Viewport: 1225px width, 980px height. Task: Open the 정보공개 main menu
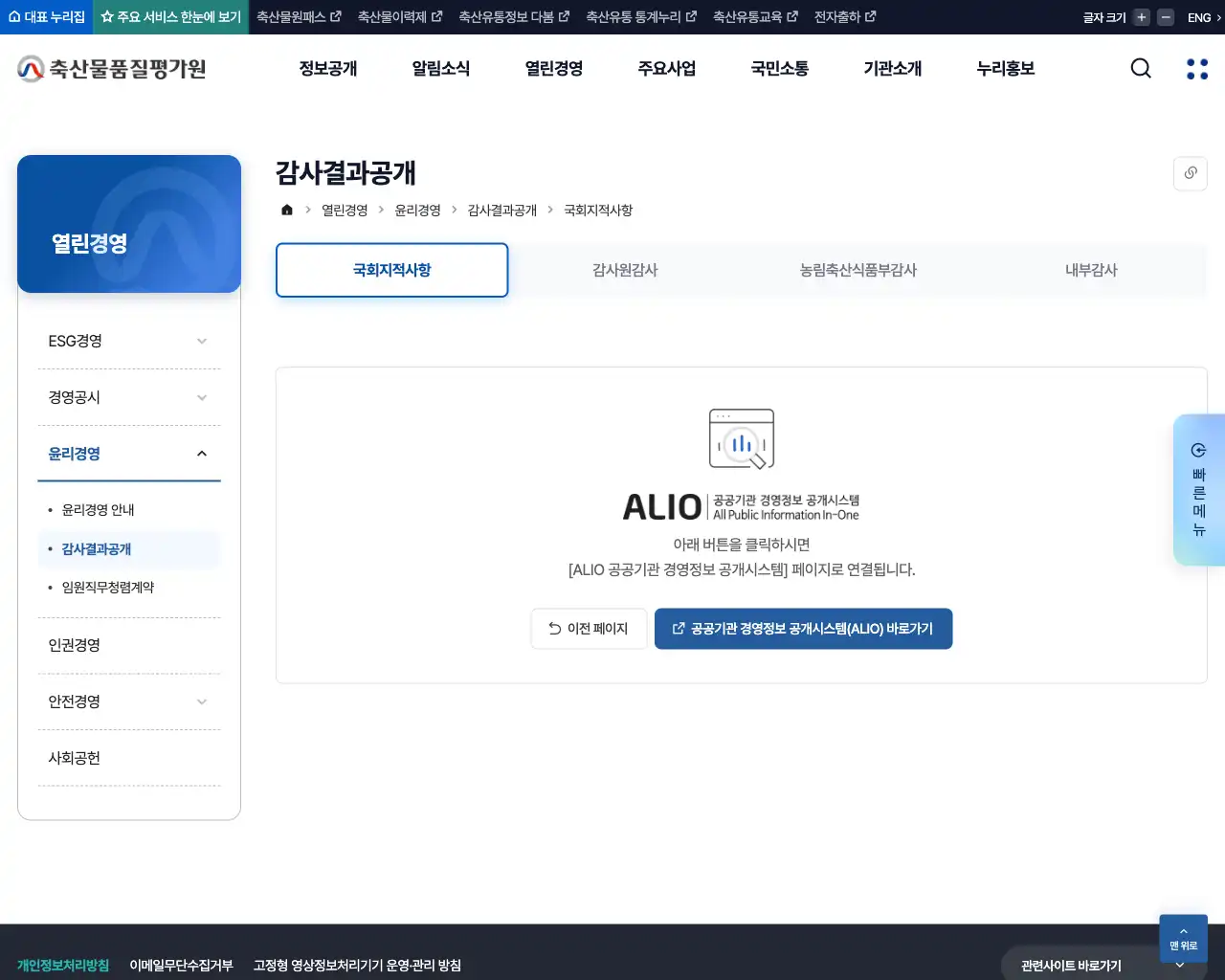(328, 68)
